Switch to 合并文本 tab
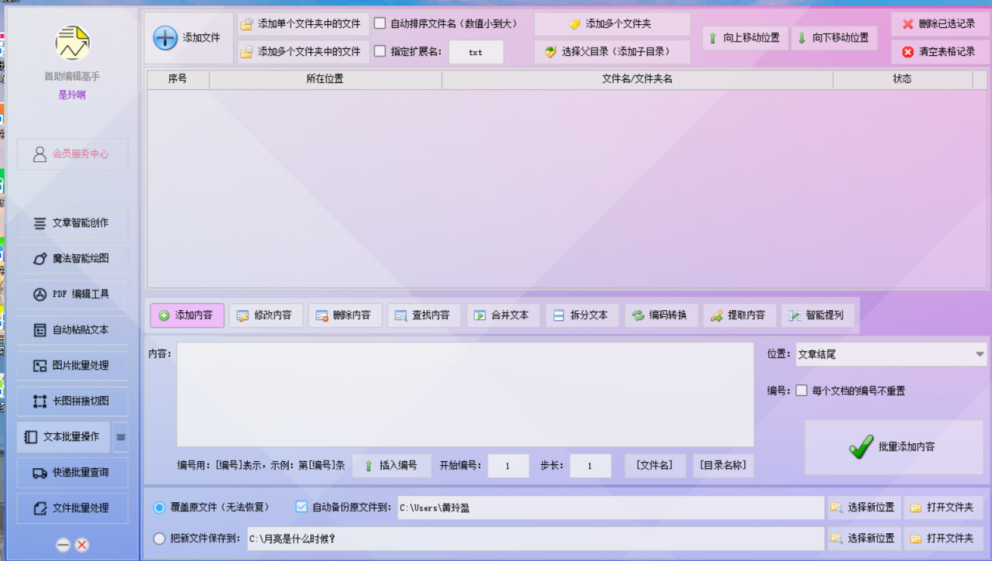992x562 pixels. pos(503,315)
